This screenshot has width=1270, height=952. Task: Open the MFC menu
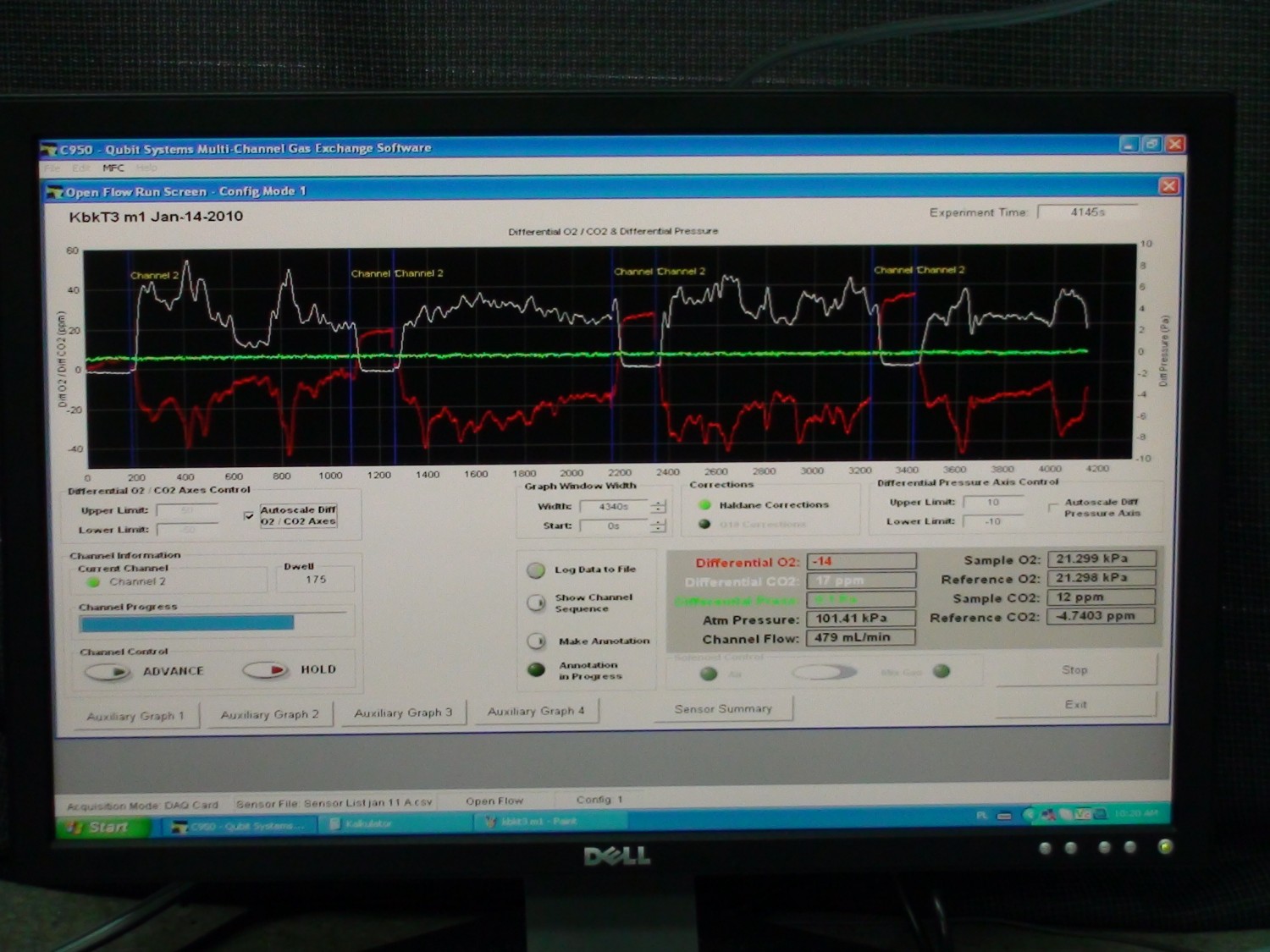(x=113, y=168)
